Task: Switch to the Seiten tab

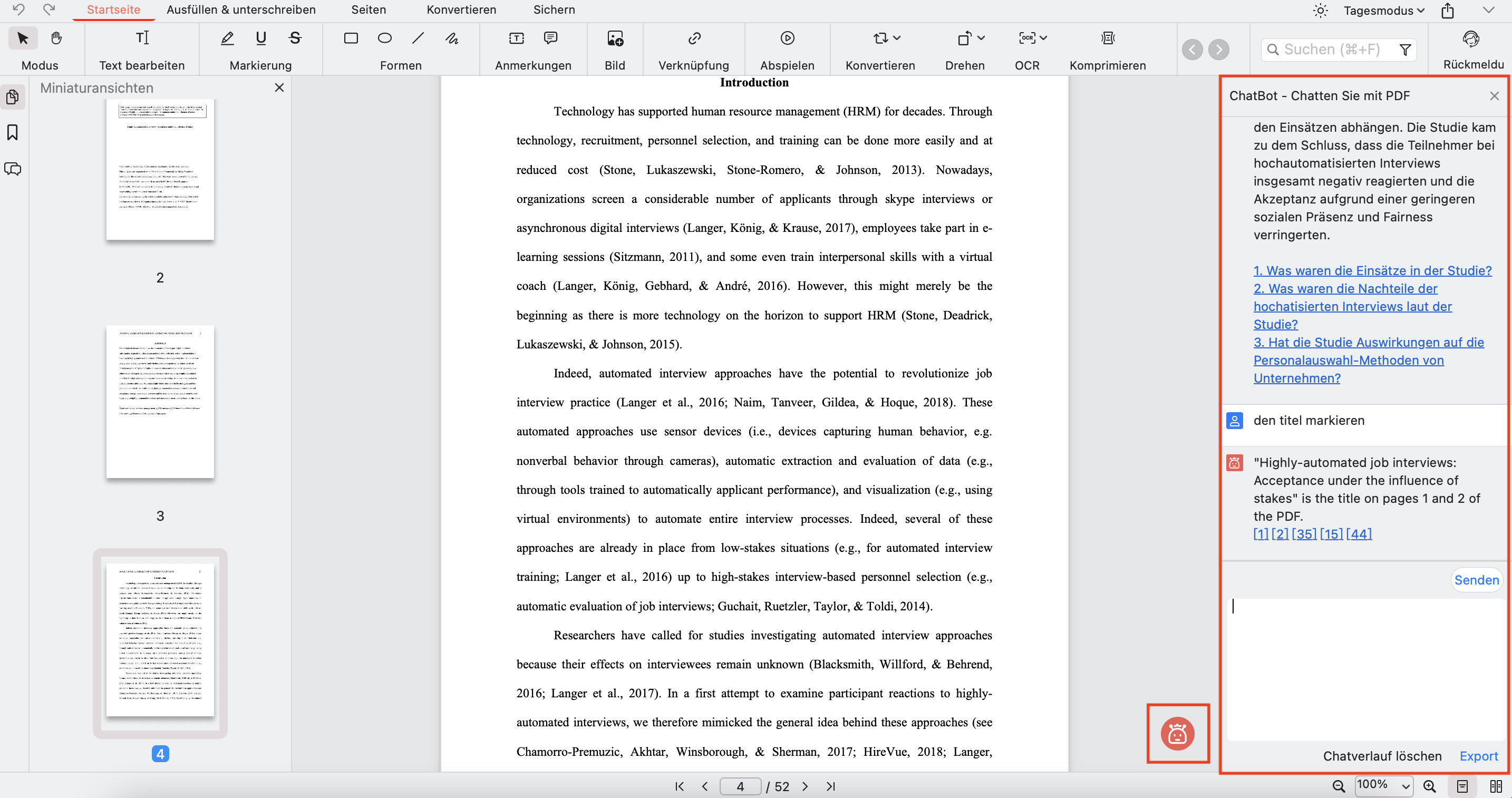Action: 368,10
